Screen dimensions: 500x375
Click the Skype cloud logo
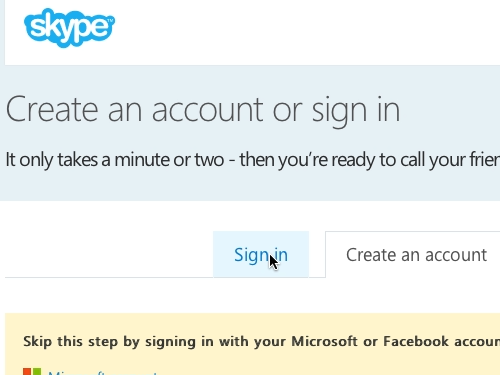(69, 28)
